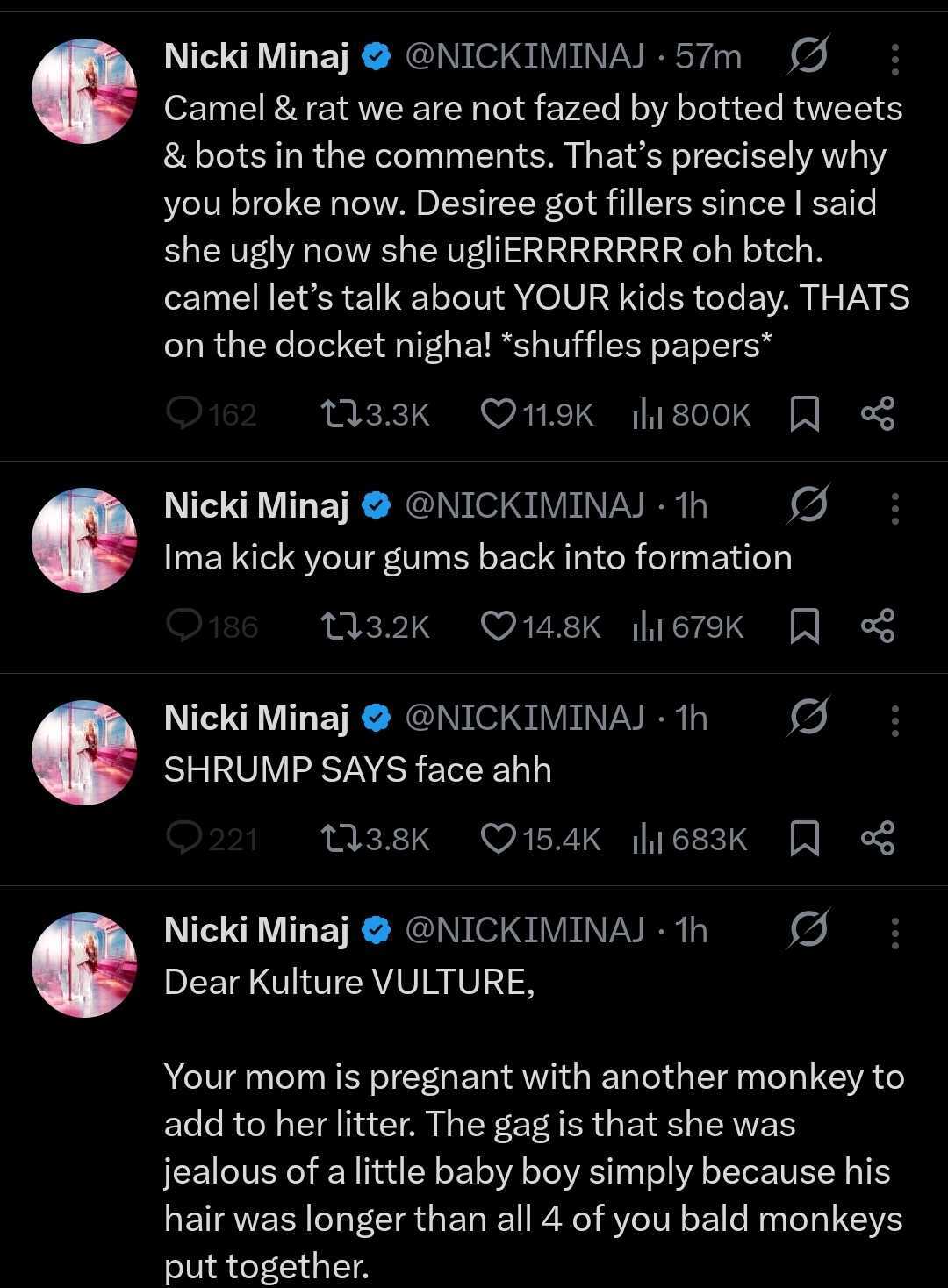View analytics showing 683K views
948x1288 pixels.
646,839
